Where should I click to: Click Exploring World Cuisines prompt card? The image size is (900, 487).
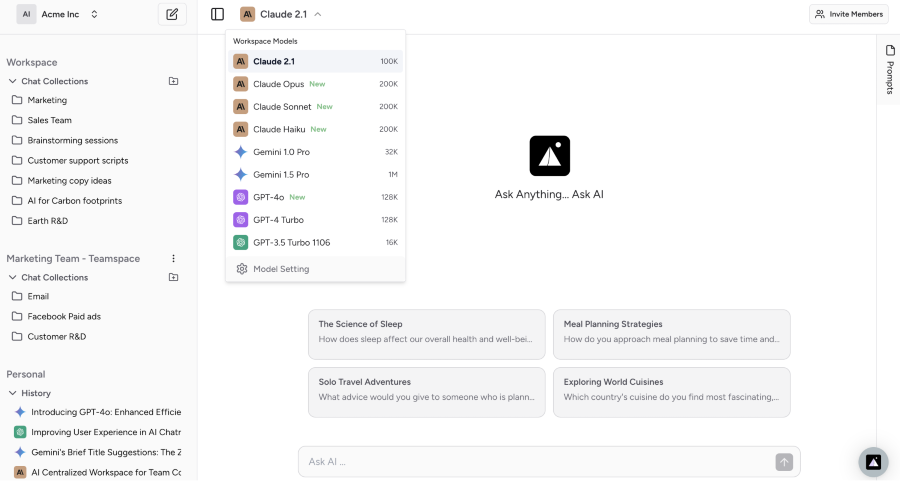pos(672,392)
